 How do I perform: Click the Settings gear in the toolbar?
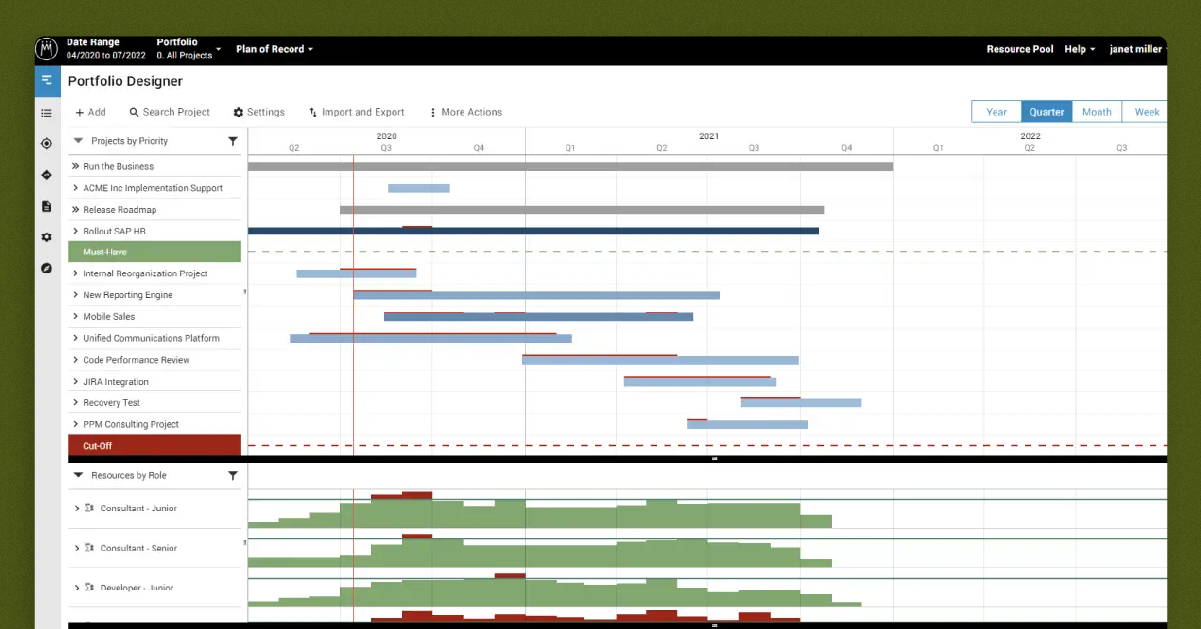259,112
